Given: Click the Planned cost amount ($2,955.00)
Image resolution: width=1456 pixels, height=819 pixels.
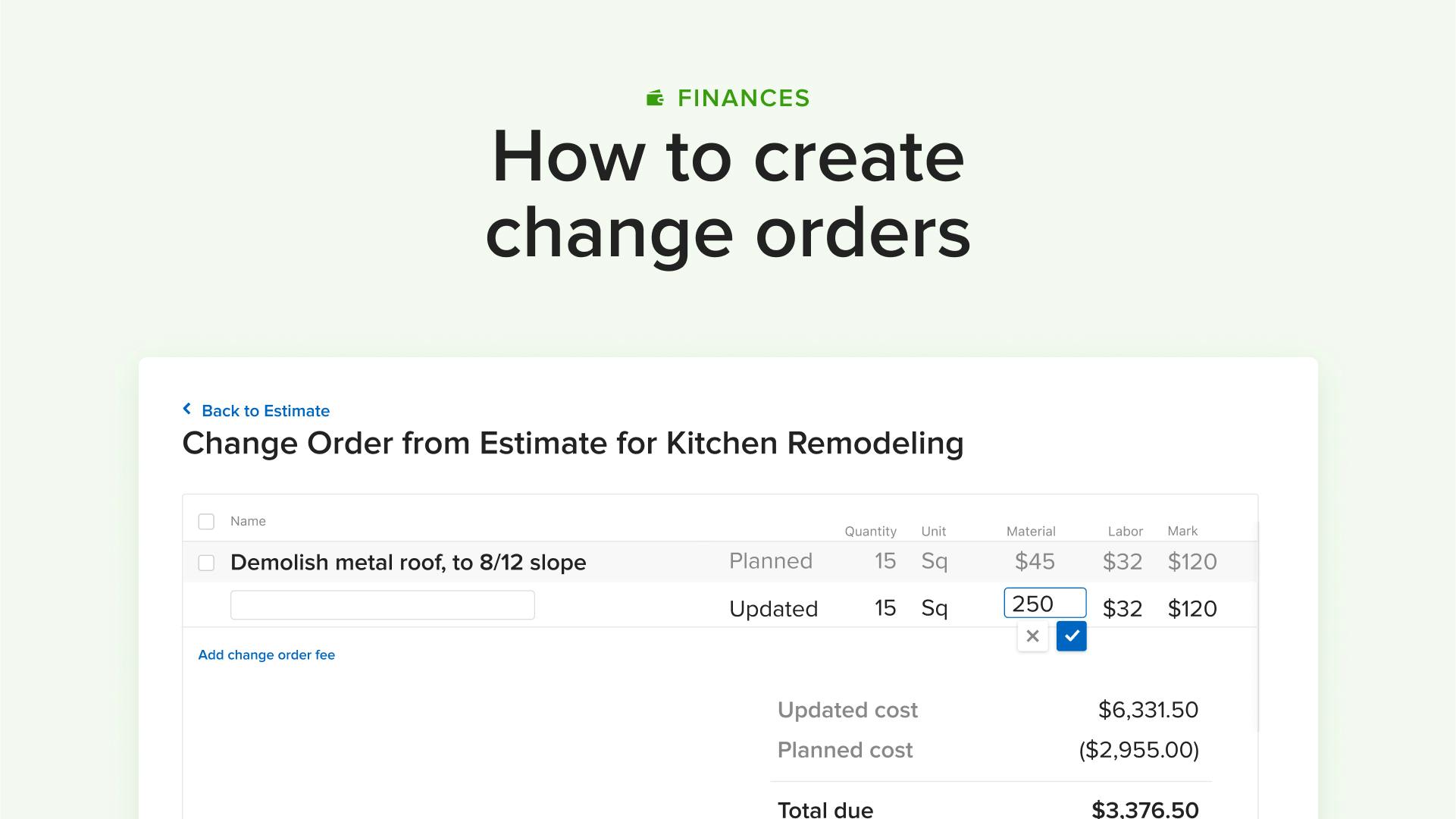Looking at the screenshot, I should coord(1138,750).
